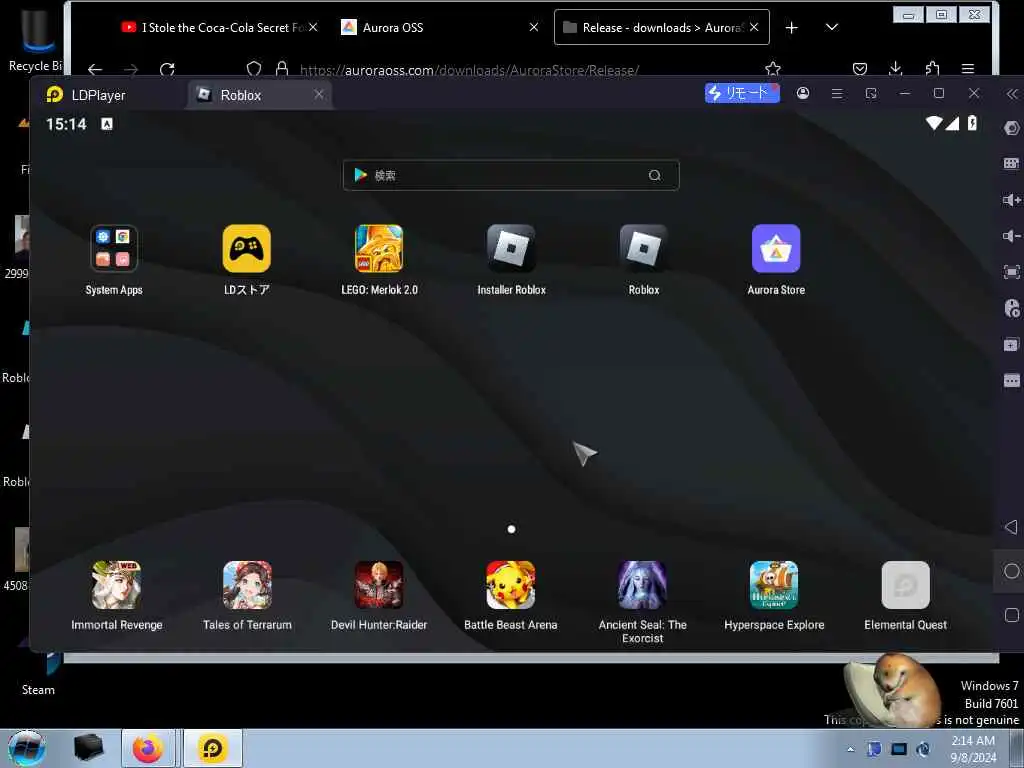This screenshot has width=1024, height=768.
Task: Open a new Firefox tab
Action: [x=792, y=27]
